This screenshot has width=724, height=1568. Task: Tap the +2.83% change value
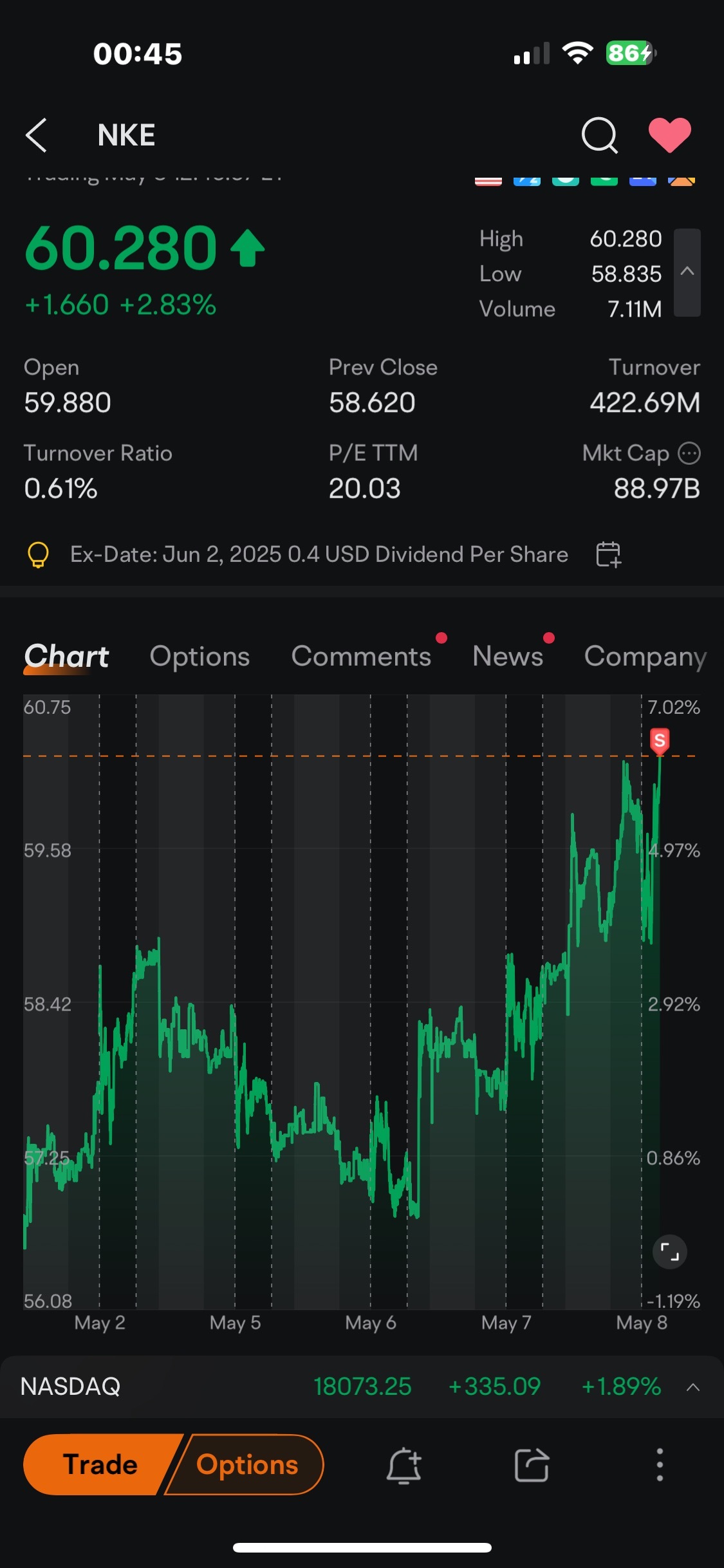tap(168, 305)
